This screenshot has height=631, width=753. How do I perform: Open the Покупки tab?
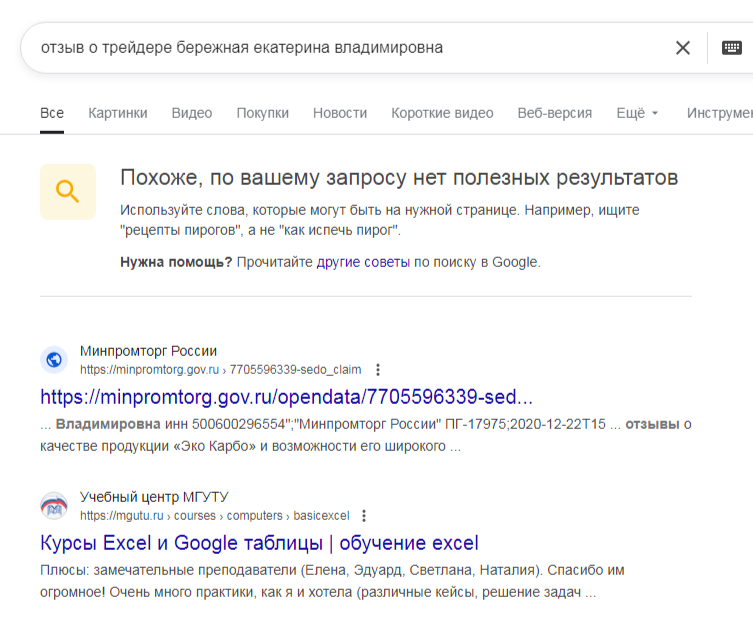coord(263,113)
